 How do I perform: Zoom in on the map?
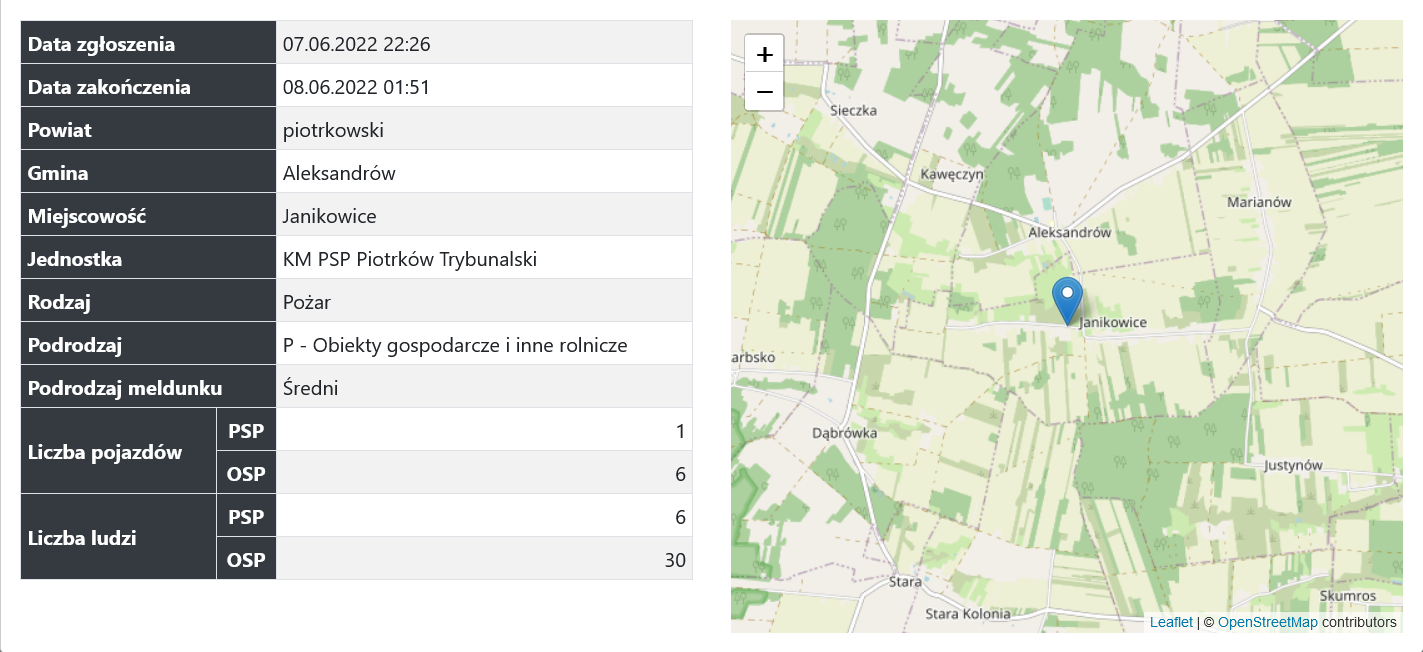[764, 54]
